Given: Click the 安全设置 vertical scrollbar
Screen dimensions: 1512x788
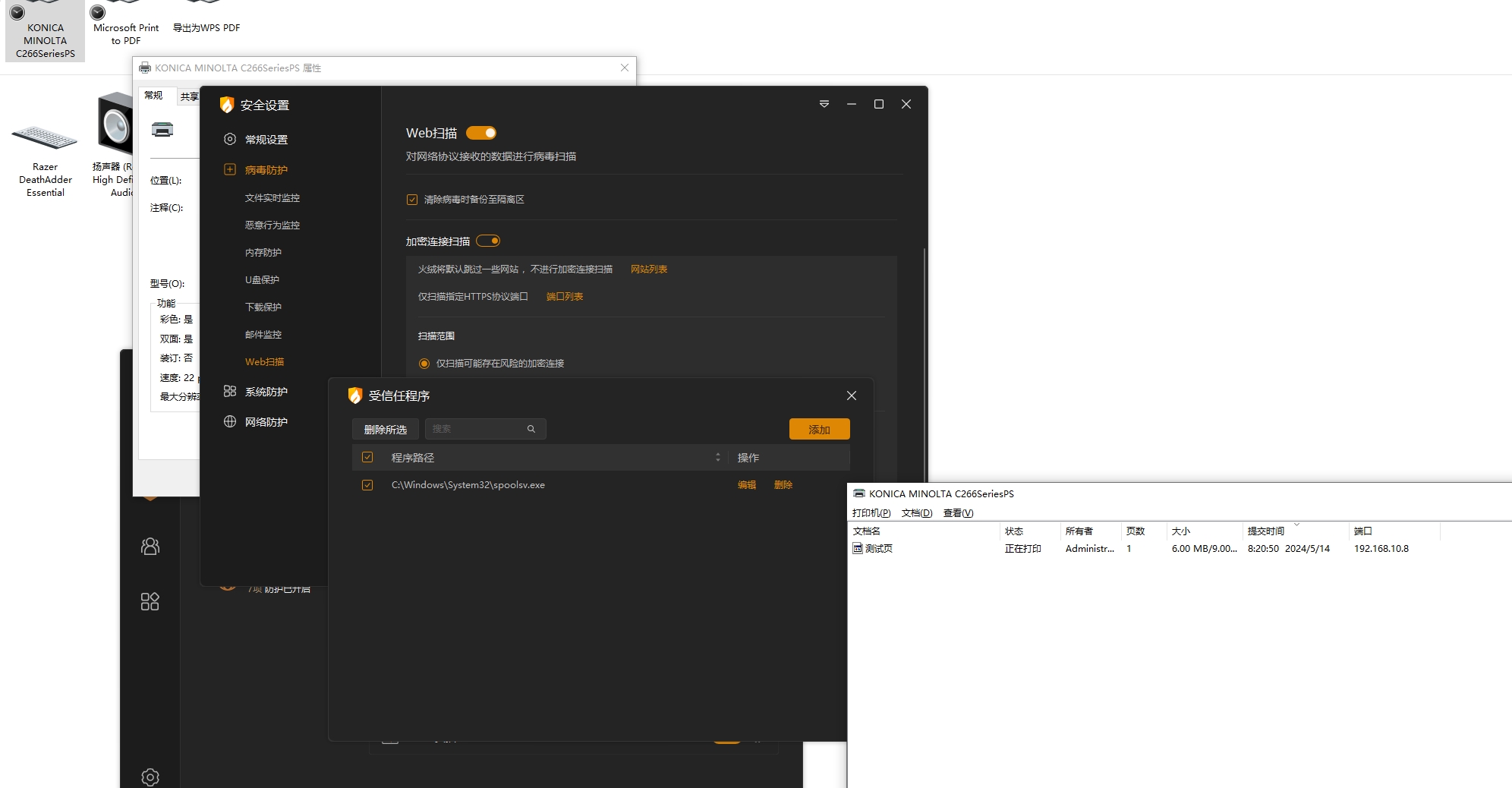Looking at the screenshot, I should [x=924, y=364].
